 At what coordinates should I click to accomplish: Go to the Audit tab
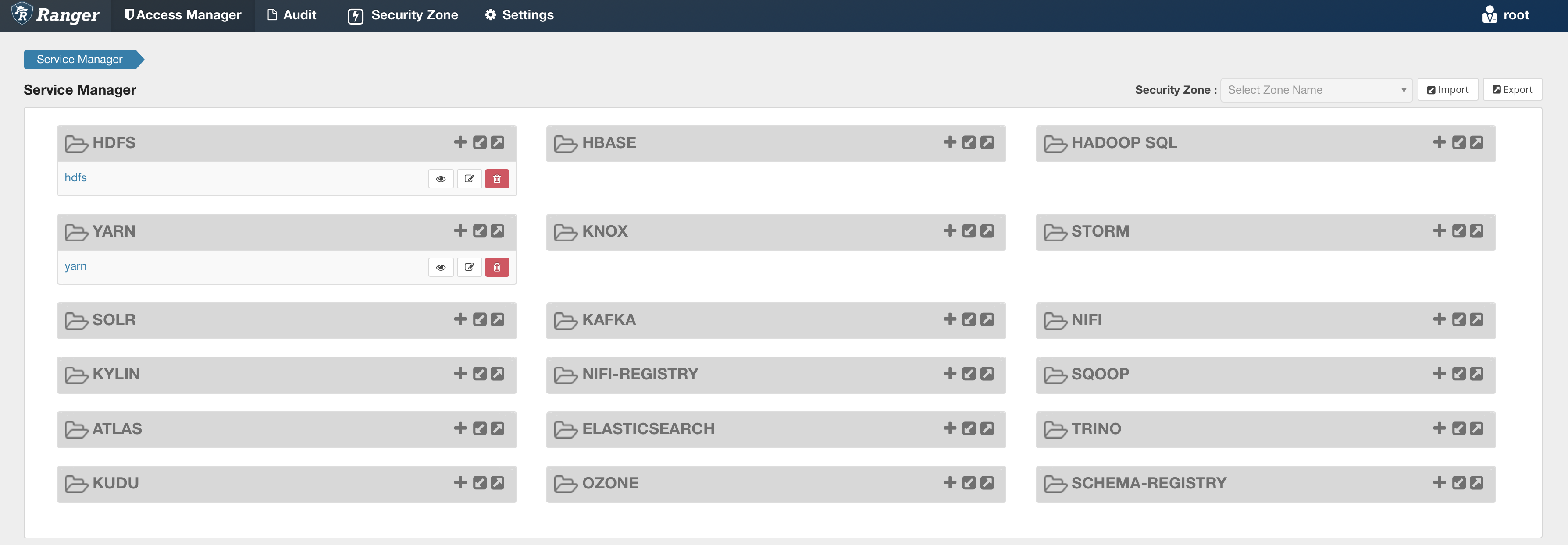click(x=292, y=14)
